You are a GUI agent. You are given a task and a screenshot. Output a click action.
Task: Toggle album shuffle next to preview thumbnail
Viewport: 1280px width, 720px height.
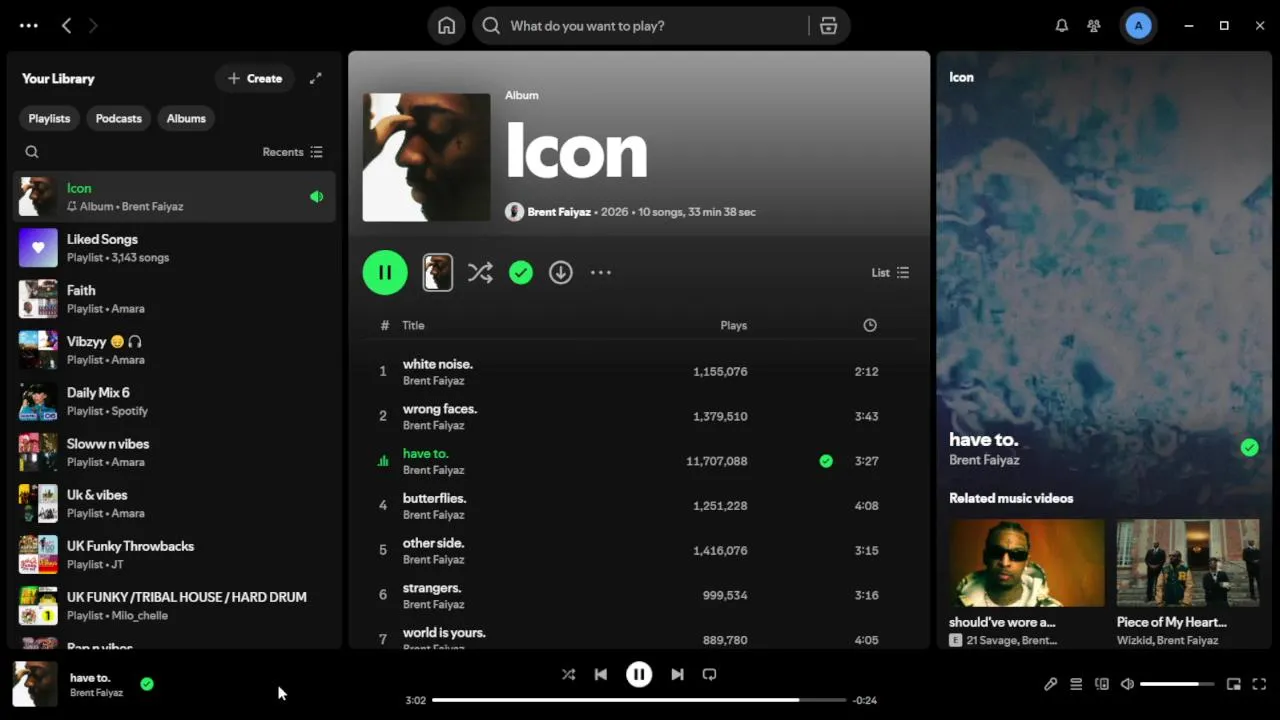(480, 272)
